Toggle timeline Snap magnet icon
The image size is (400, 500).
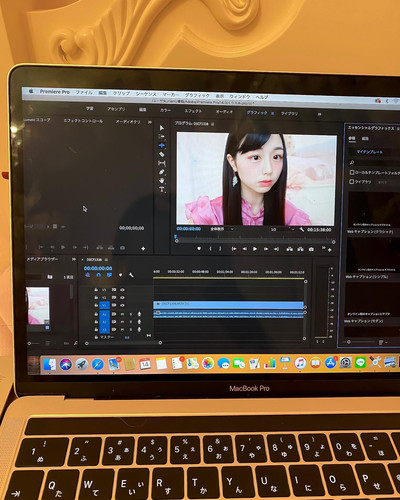pyautogui.click(x=98, y=275)
